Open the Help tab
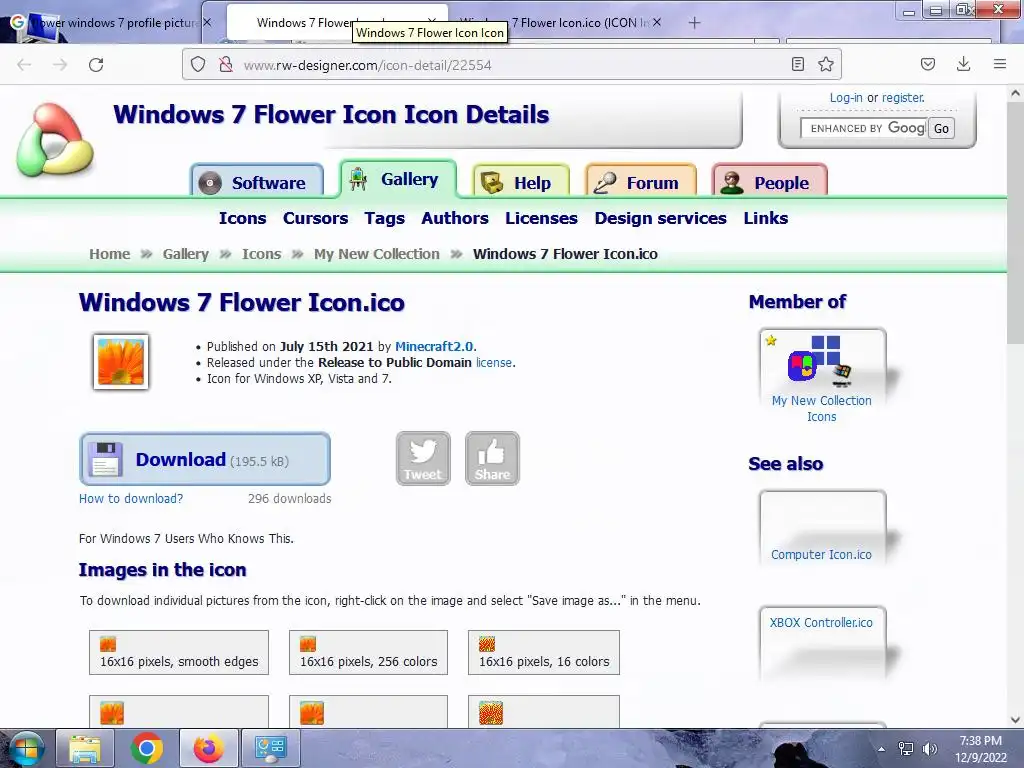1024x768 pixels. point(521,182)
